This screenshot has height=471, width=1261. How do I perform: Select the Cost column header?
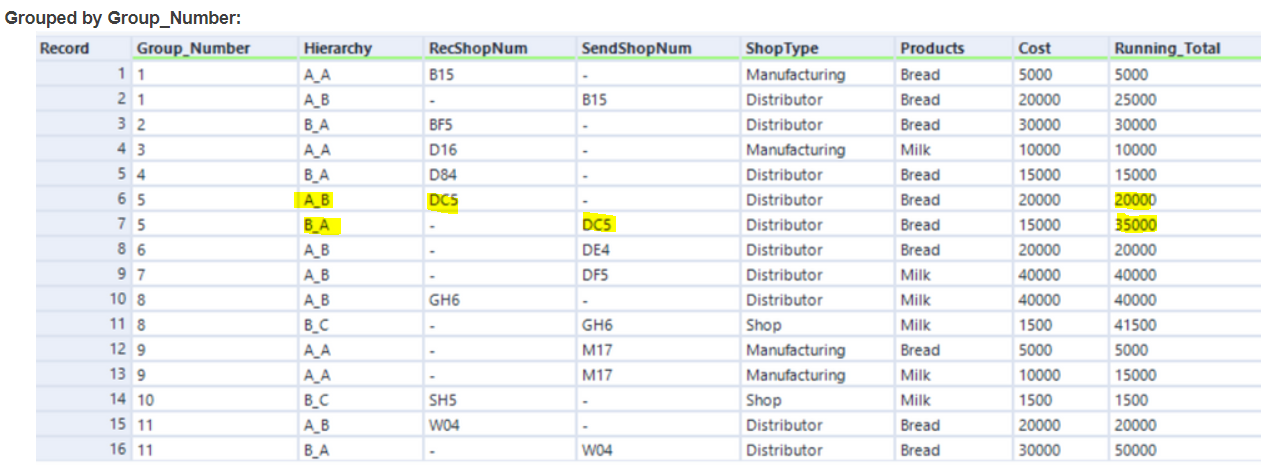coord(1035,48)
